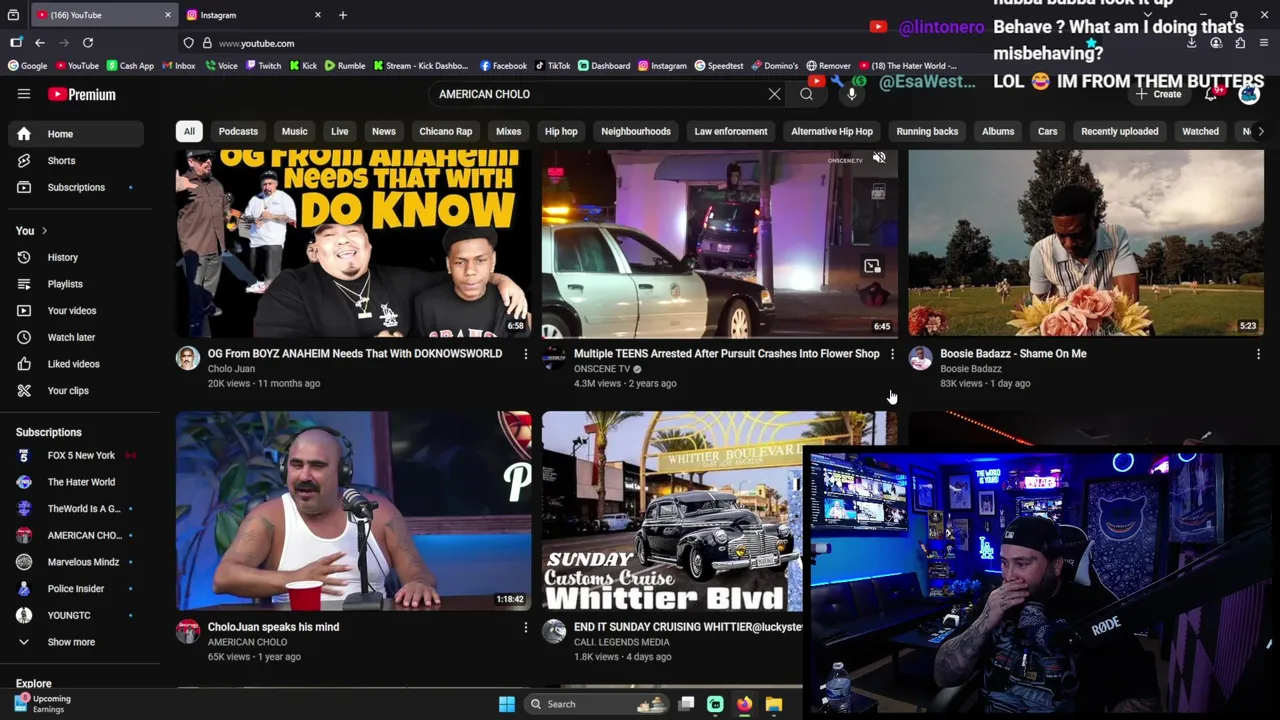Open the CALI. LEGENDS MEDIA channel link
Screen dimensions: 1280x720
622,642
